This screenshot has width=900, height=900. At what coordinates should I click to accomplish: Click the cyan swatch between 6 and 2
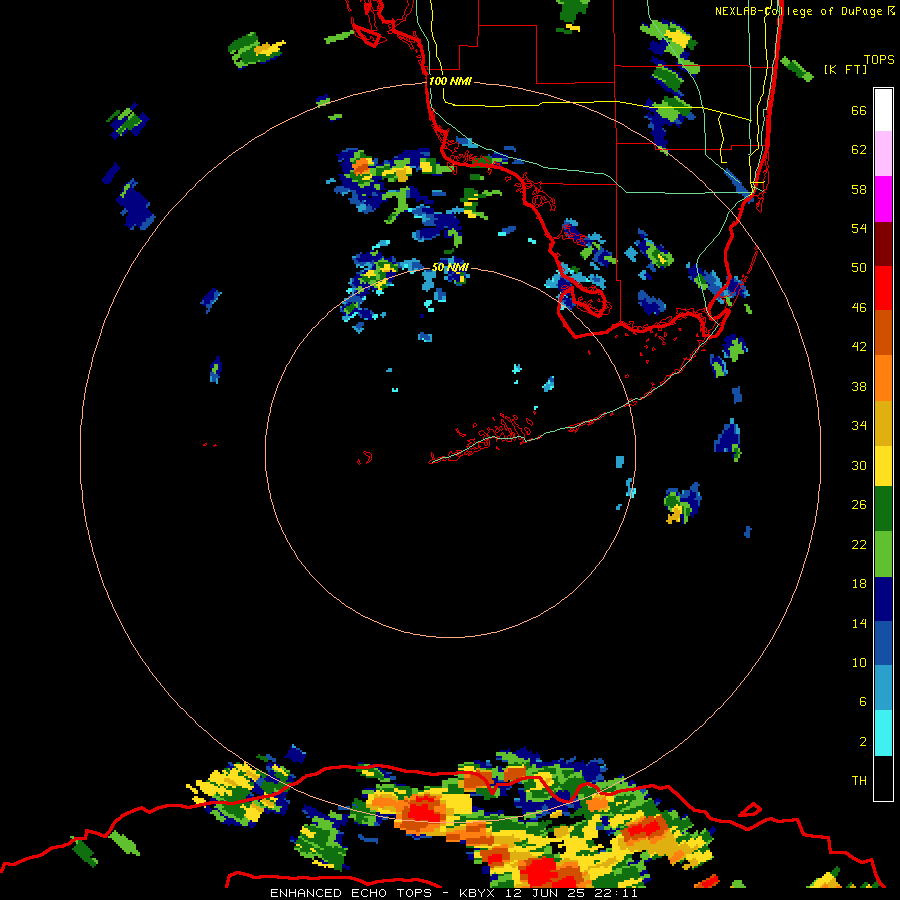(883, 733)
